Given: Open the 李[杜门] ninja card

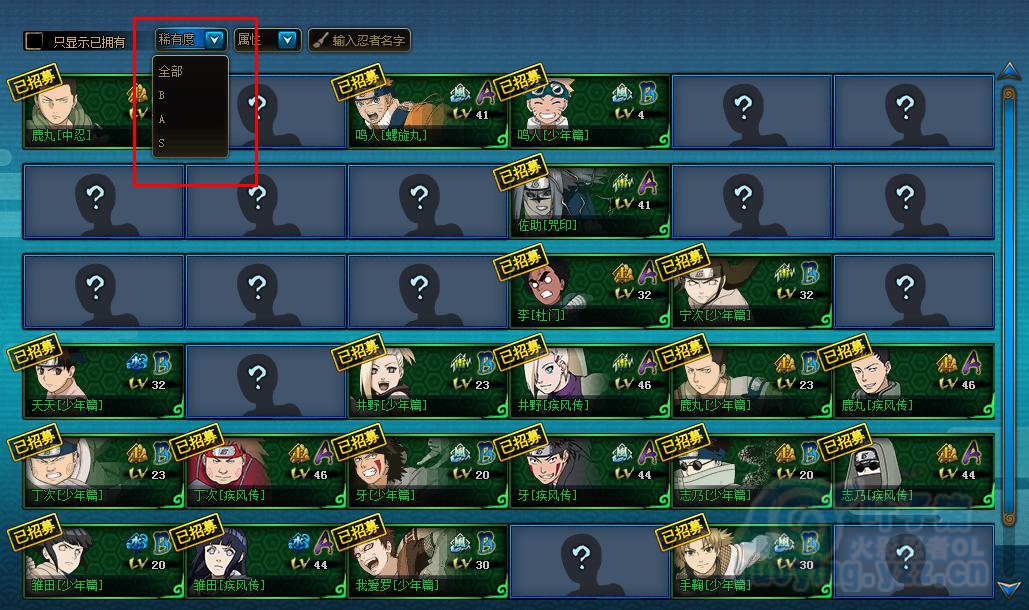Looking at the screenshot, I should tap(590, 291).
